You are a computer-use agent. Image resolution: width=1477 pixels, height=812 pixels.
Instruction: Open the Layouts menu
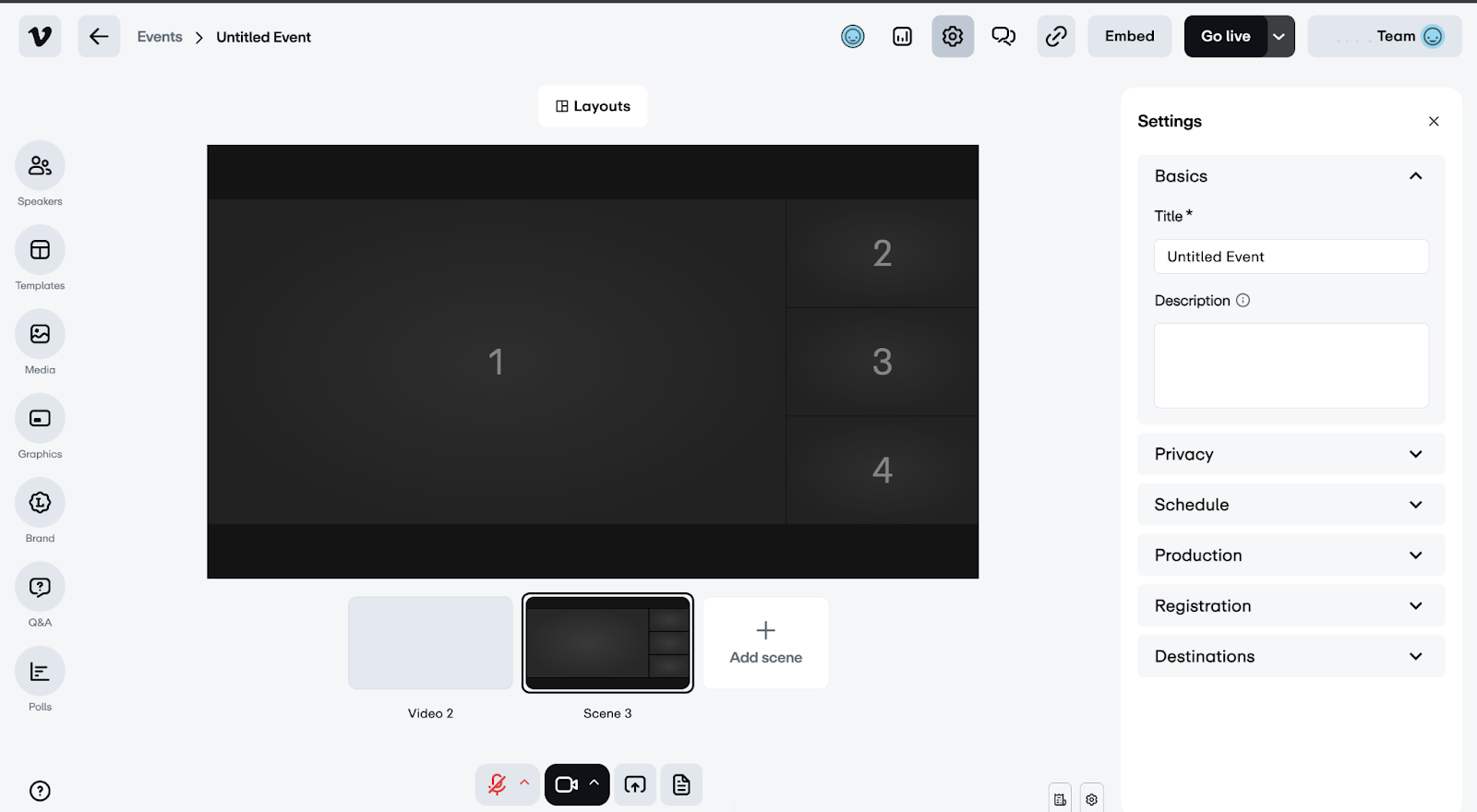[x=593, y=106]
